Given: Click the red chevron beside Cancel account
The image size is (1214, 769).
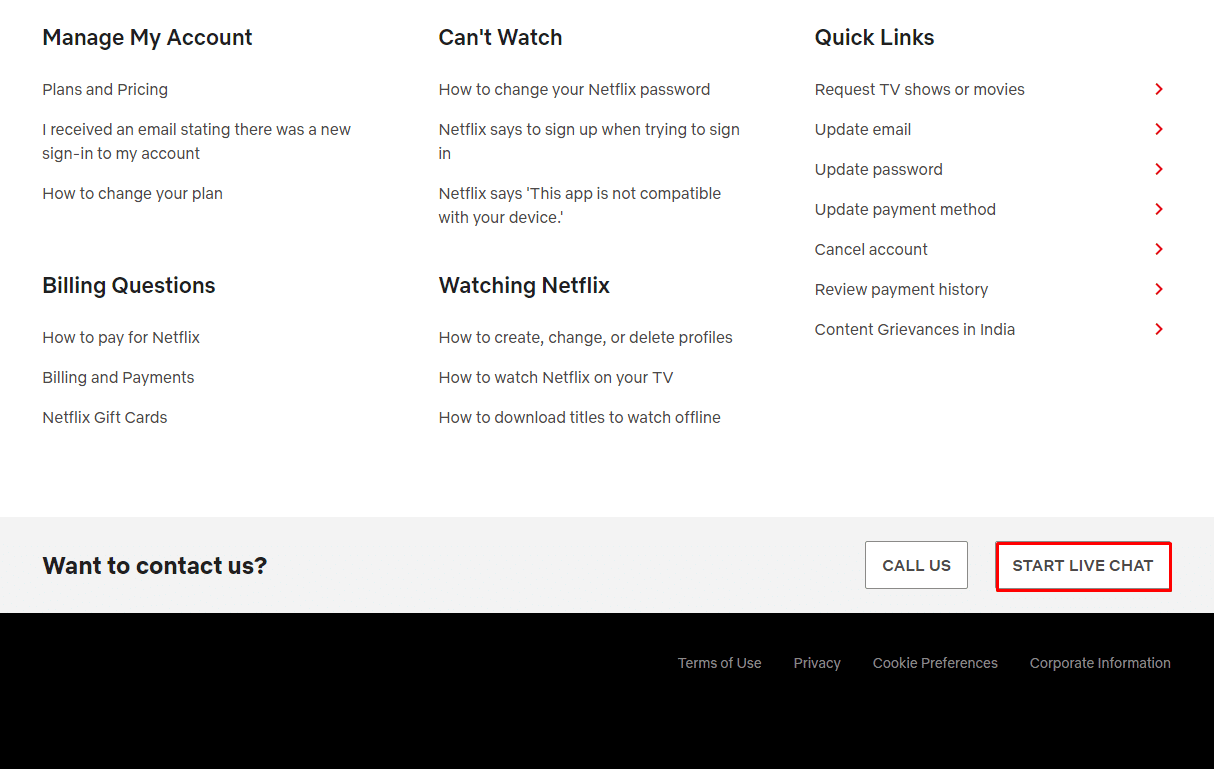Looking at the screenshot, I should (x=1159, y=249).
